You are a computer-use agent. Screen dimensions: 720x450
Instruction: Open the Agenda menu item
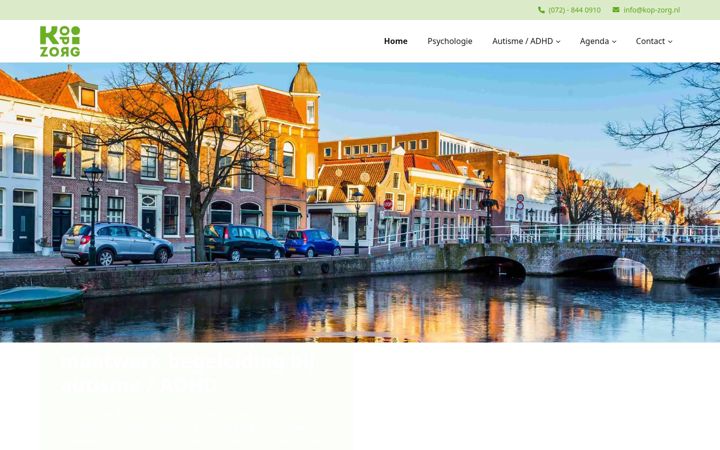(594, 41)
